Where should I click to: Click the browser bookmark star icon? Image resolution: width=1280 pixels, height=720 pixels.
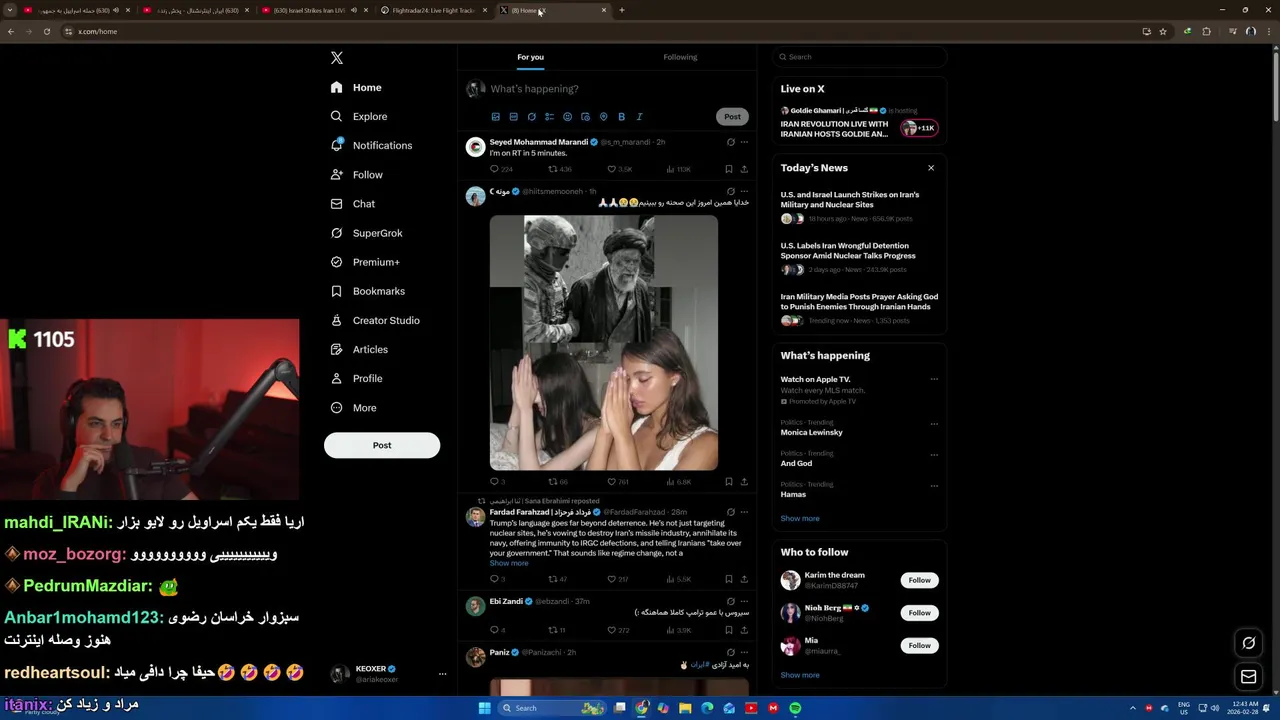pos(1162,31)
